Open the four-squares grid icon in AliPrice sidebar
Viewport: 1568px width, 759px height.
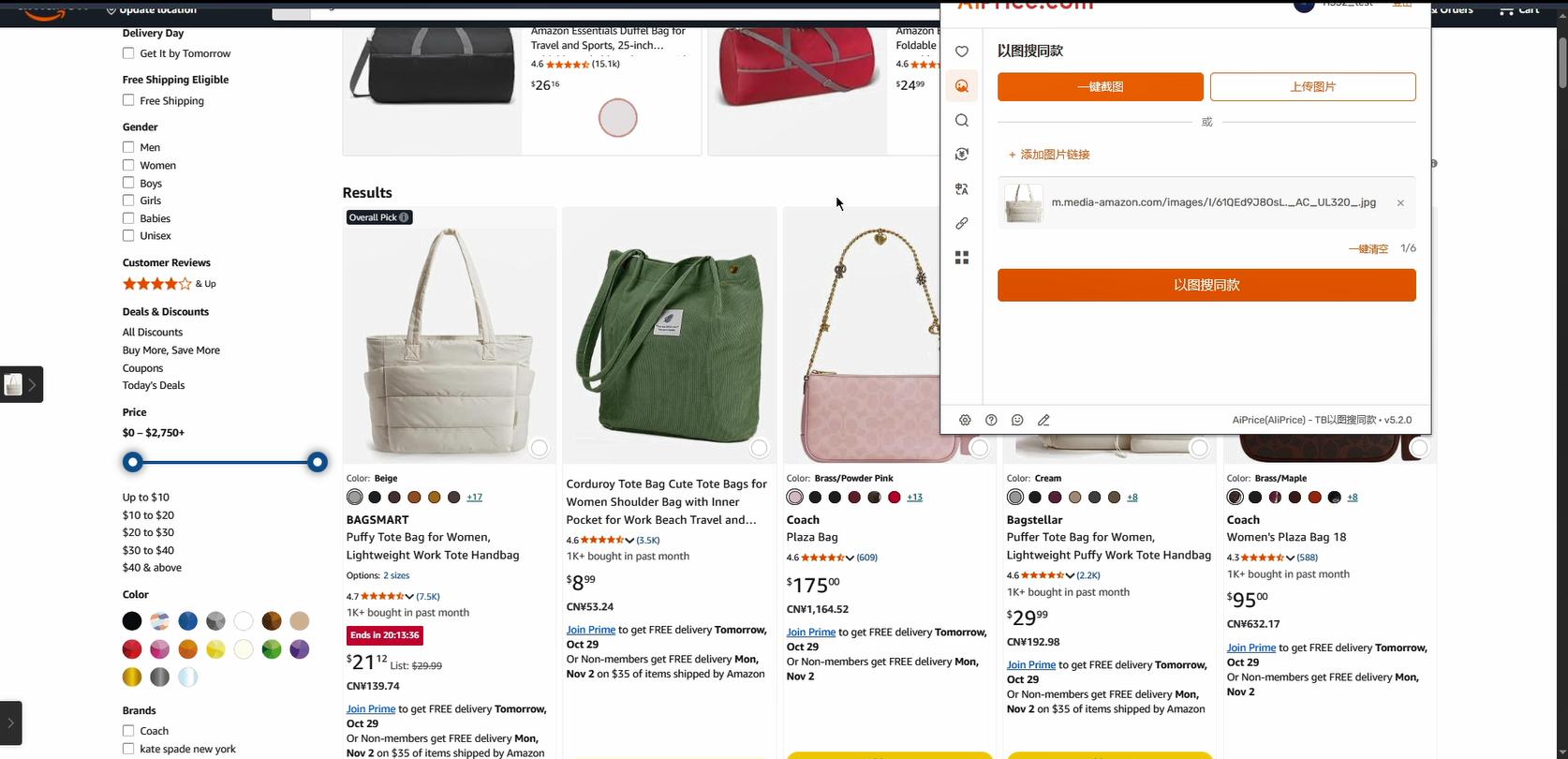pos(962,258)
